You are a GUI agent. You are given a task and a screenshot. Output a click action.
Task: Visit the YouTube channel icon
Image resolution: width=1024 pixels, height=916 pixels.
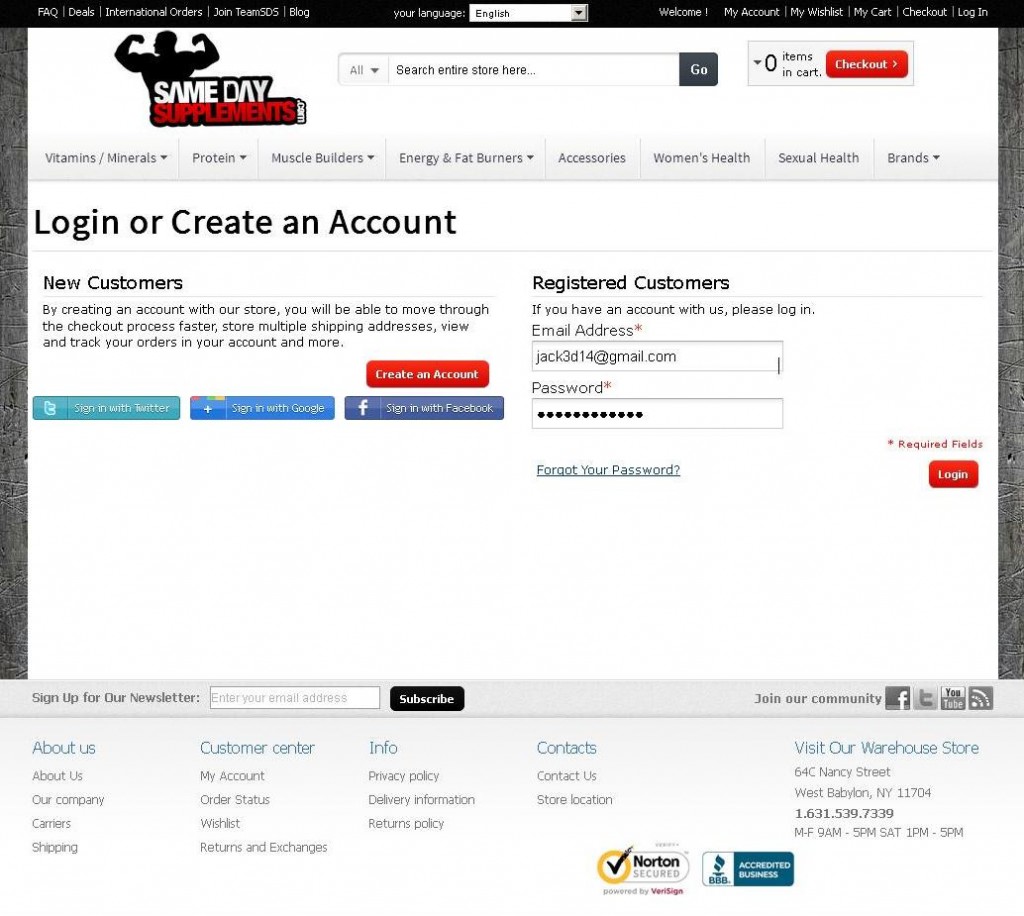pos(953,698)
